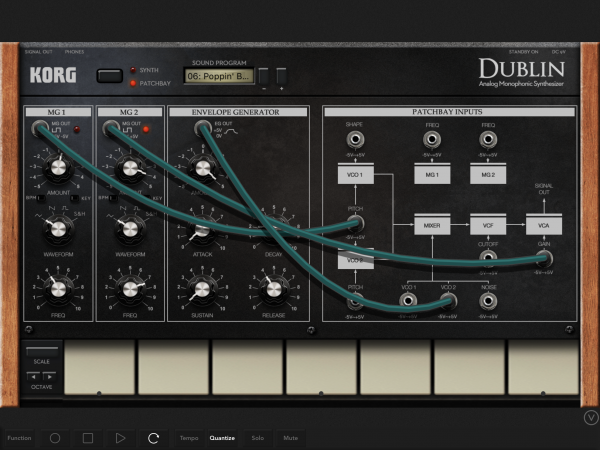Click the Attack knob
This screenshot has width=600, height=450.
tap(202, 231)
